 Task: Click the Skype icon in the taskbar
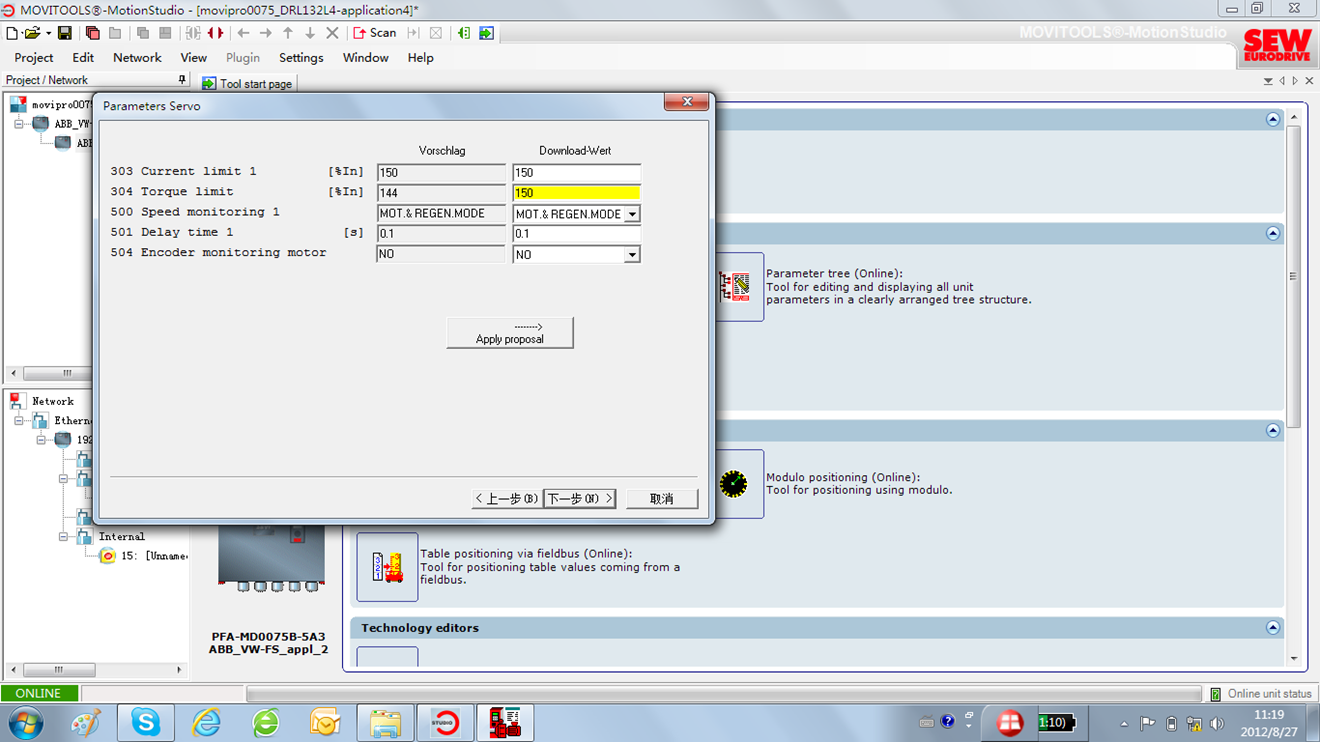pyautogui.click(x=146, y=722)
